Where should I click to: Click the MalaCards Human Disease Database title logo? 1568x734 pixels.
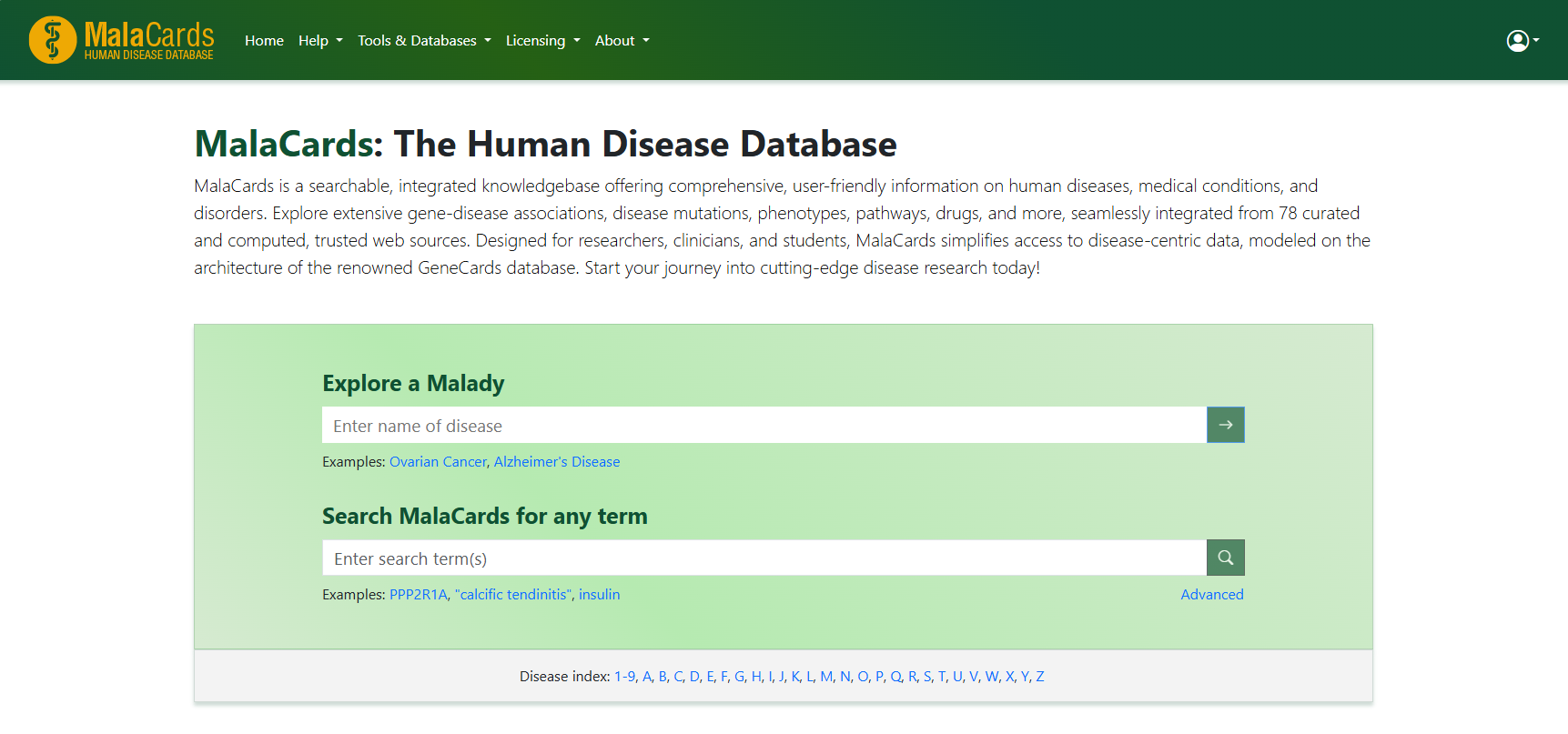pos(149,41)
